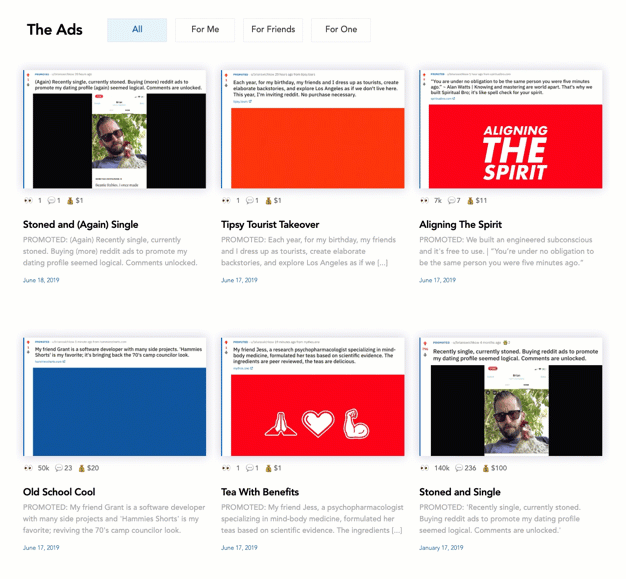Click the money bag icon under Old School Cool

pyautogui.click(x=81, y=468)
